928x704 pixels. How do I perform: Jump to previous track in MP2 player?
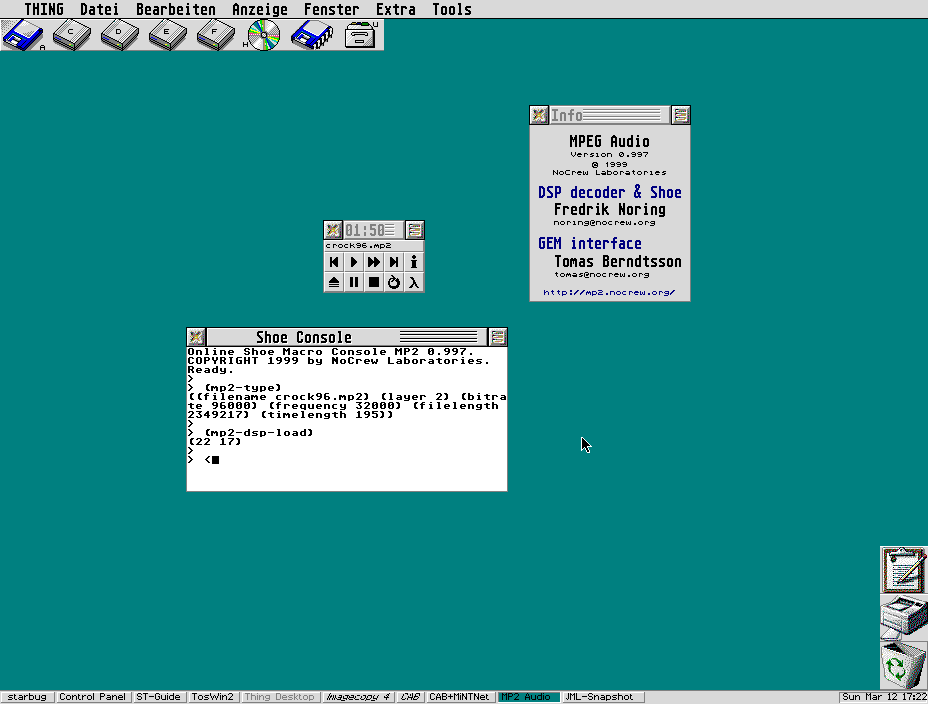[334, 262]
